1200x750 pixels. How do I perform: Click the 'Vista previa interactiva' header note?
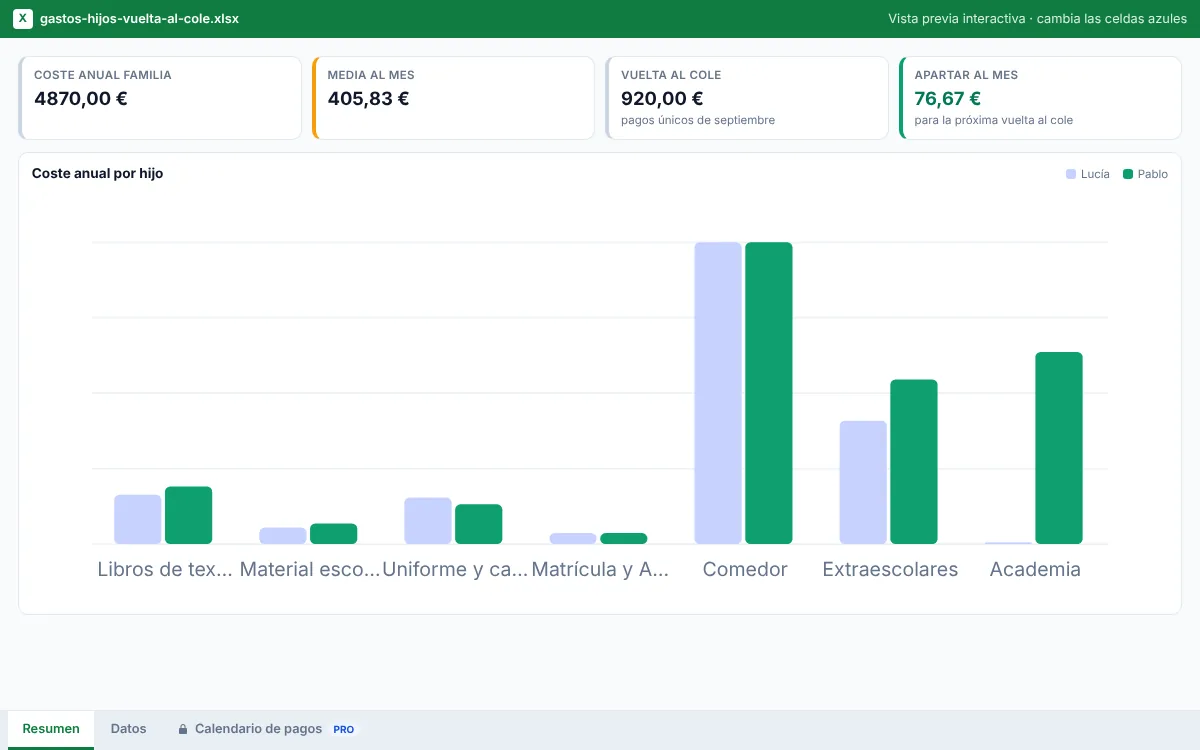pyautogui.click(x=1037, y=19)
